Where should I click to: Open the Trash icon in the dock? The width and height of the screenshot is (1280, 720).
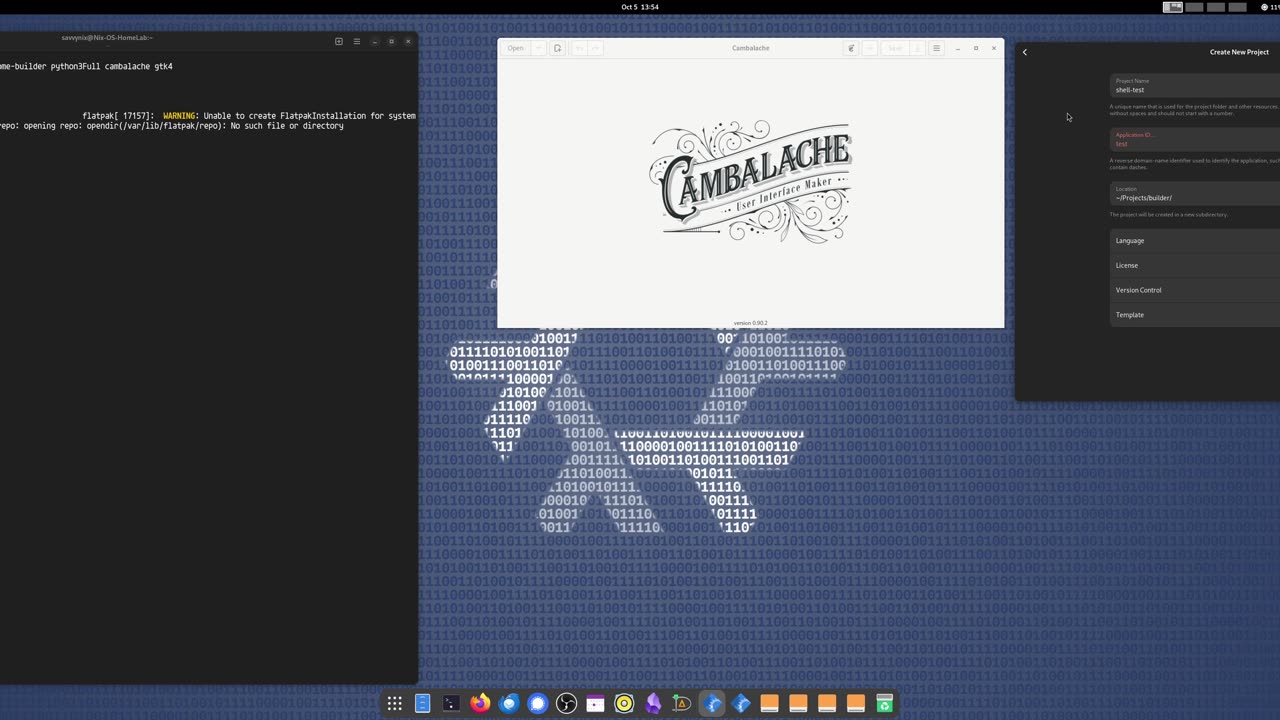pos(884,704)
